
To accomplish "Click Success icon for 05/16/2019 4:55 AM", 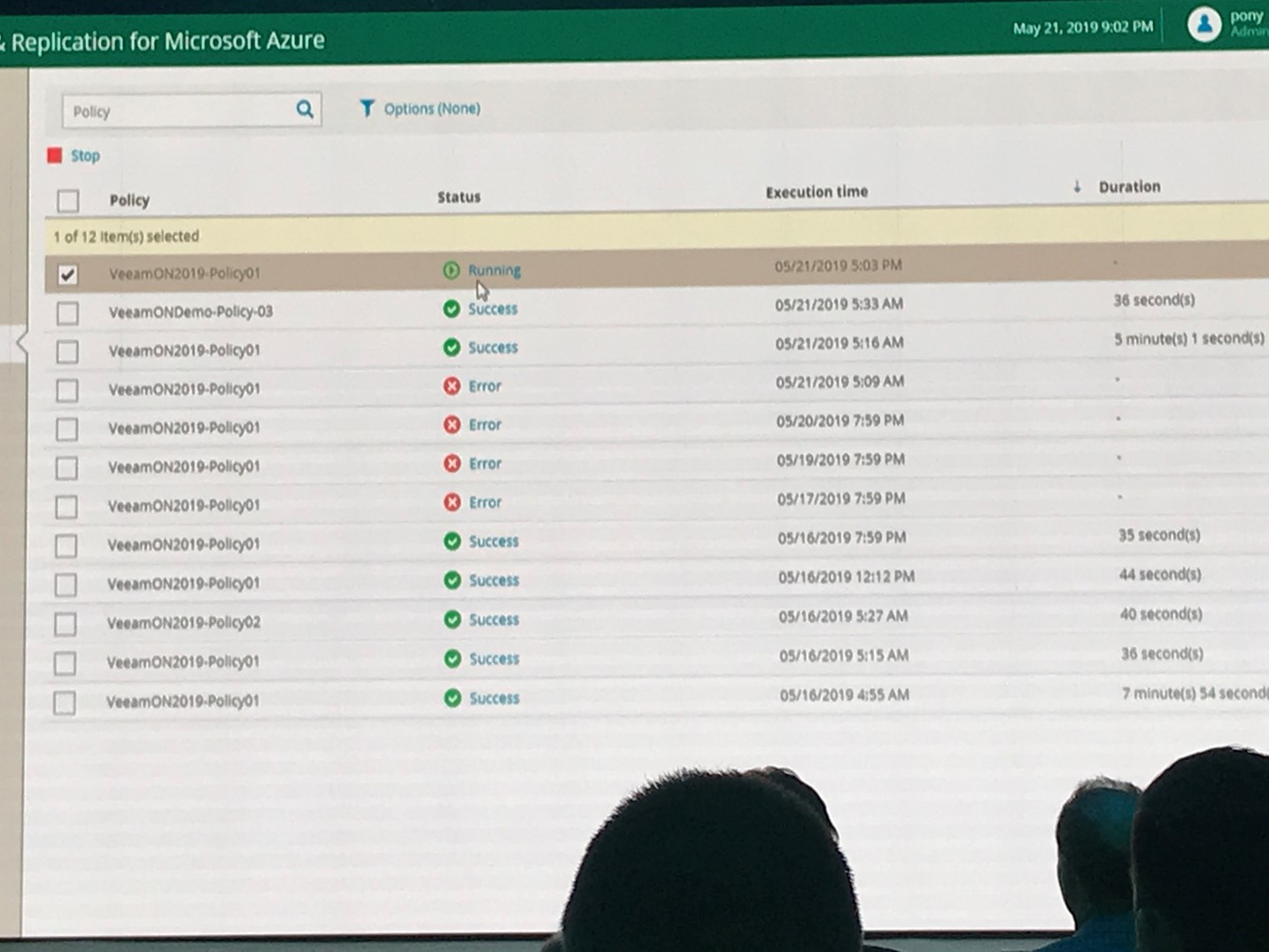I will [452, 698].
